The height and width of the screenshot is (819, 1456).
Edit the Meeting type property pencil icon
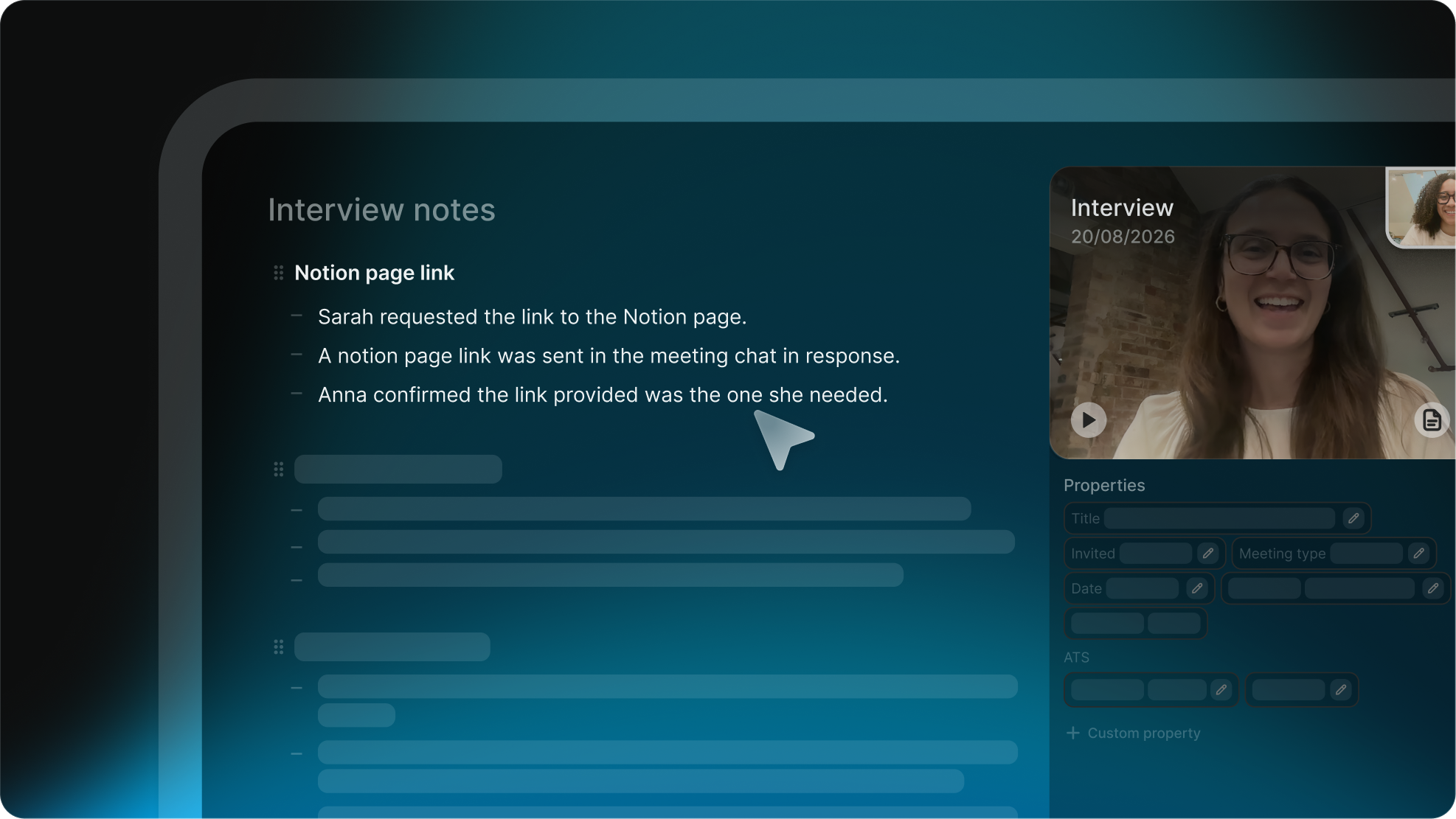pyautogui.click(x=1419, y=553)
